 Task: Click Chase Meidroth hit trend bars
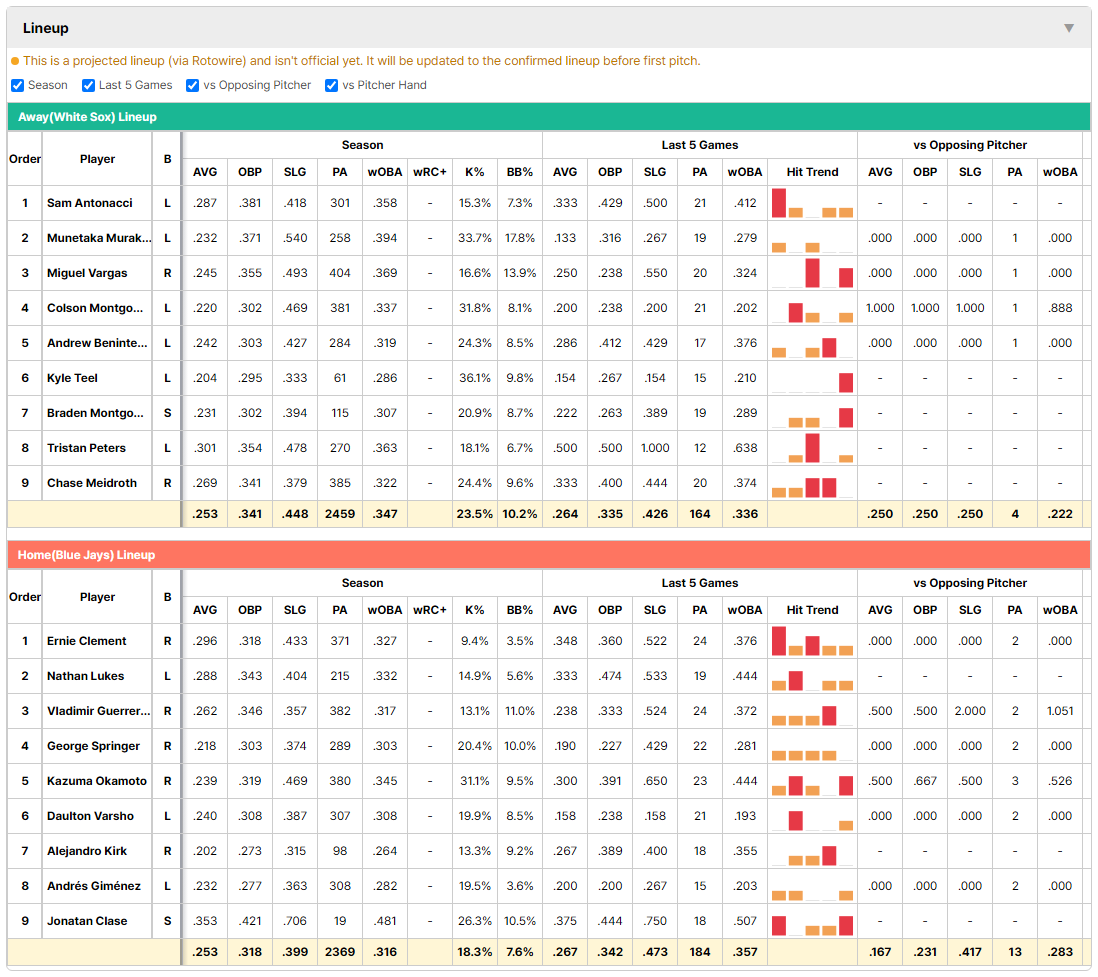(812, 483)
